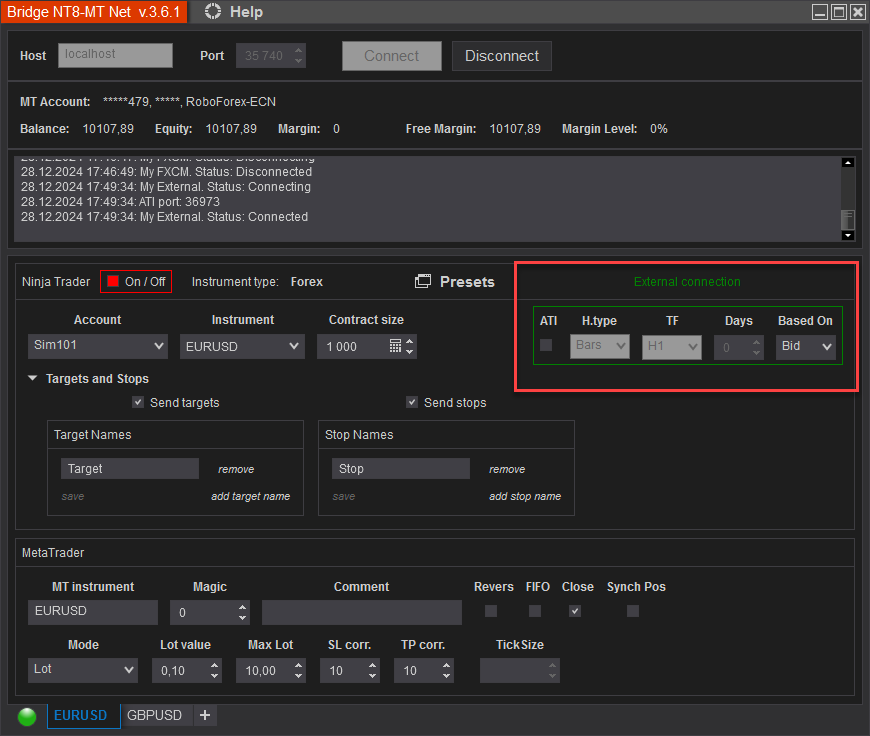Open the Presets icon
Screen dimensions: 870x736
click(423, 282)
